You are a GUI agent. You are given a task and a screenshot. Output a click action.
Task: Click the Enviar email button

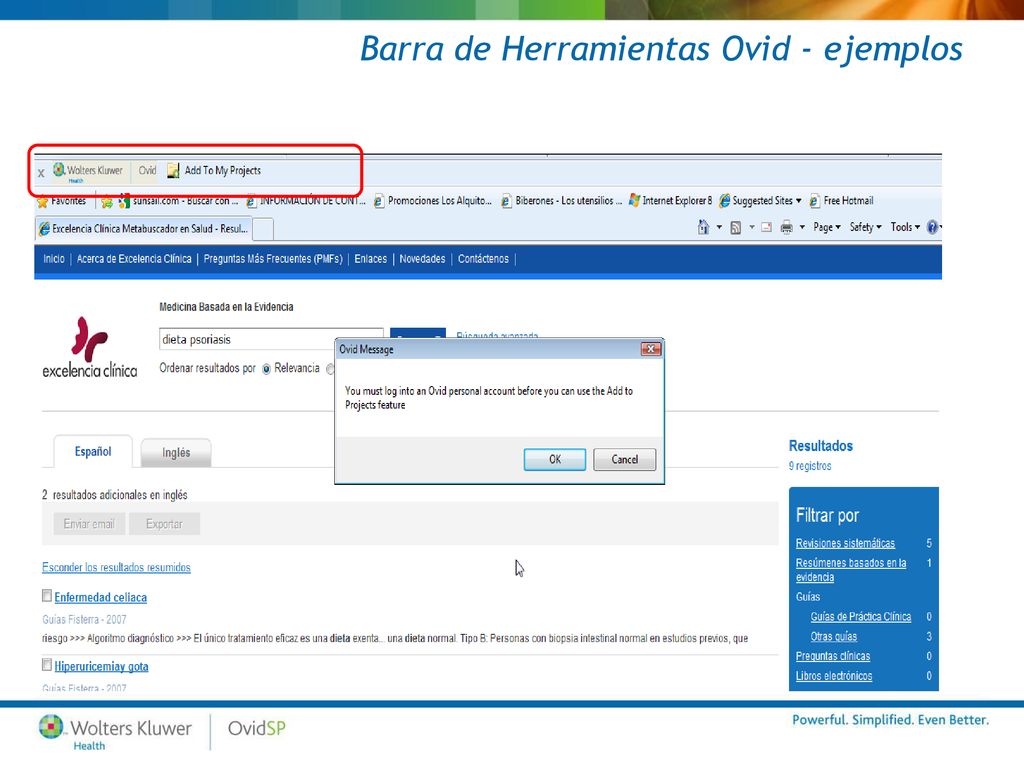click(89, 524)
